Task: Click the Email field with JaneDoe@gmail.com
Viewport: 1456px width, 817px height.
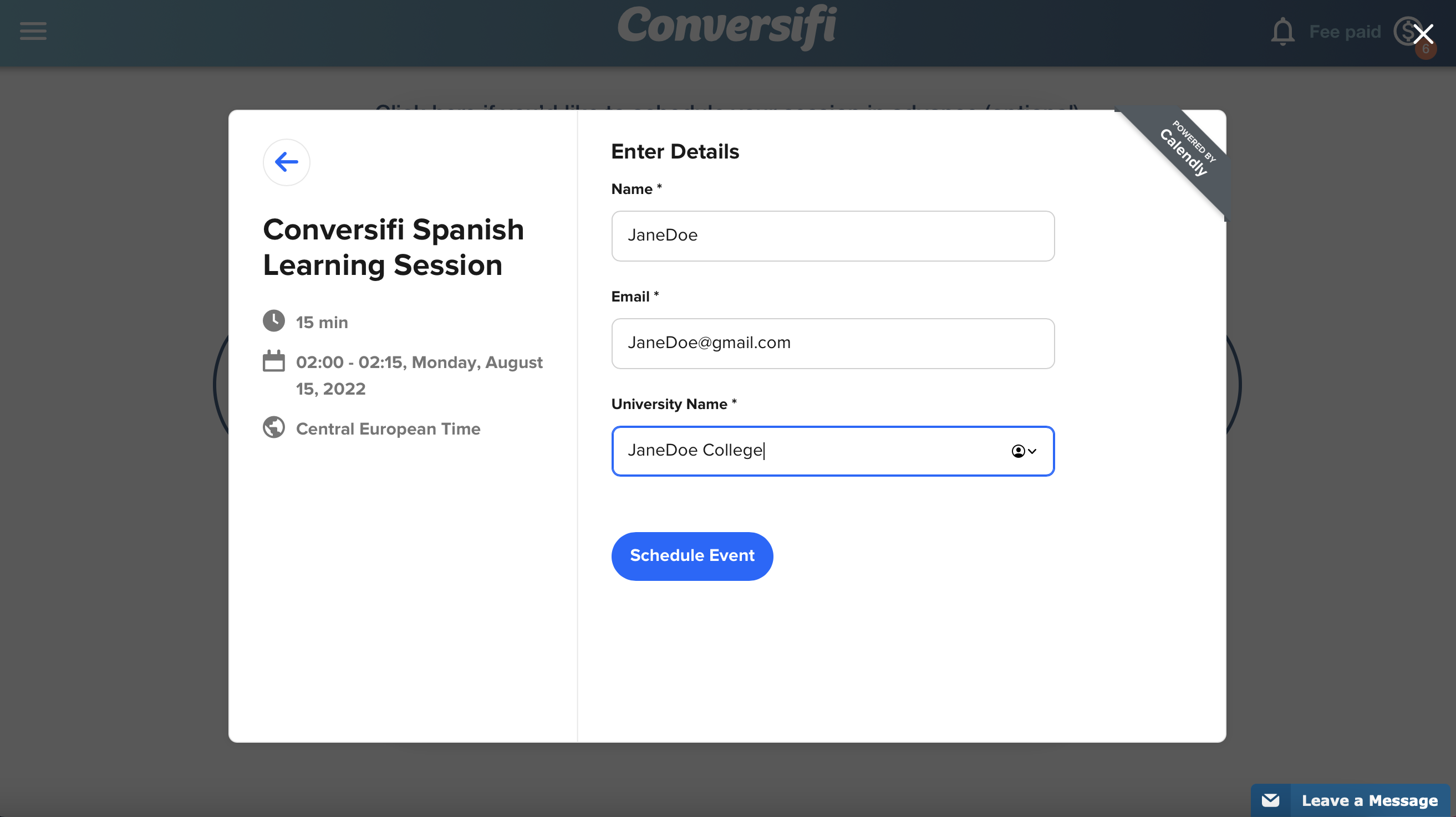Action: click(833, 343)
